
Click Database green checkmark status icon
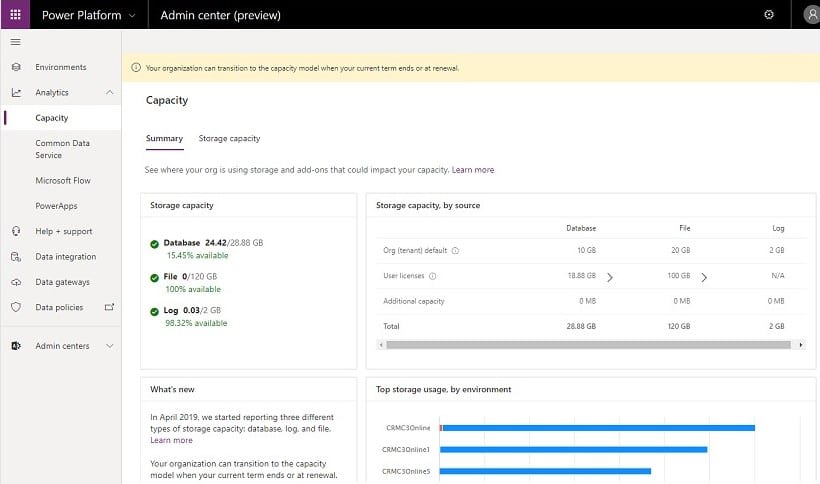pyautogui.click(x=154, y=244)
